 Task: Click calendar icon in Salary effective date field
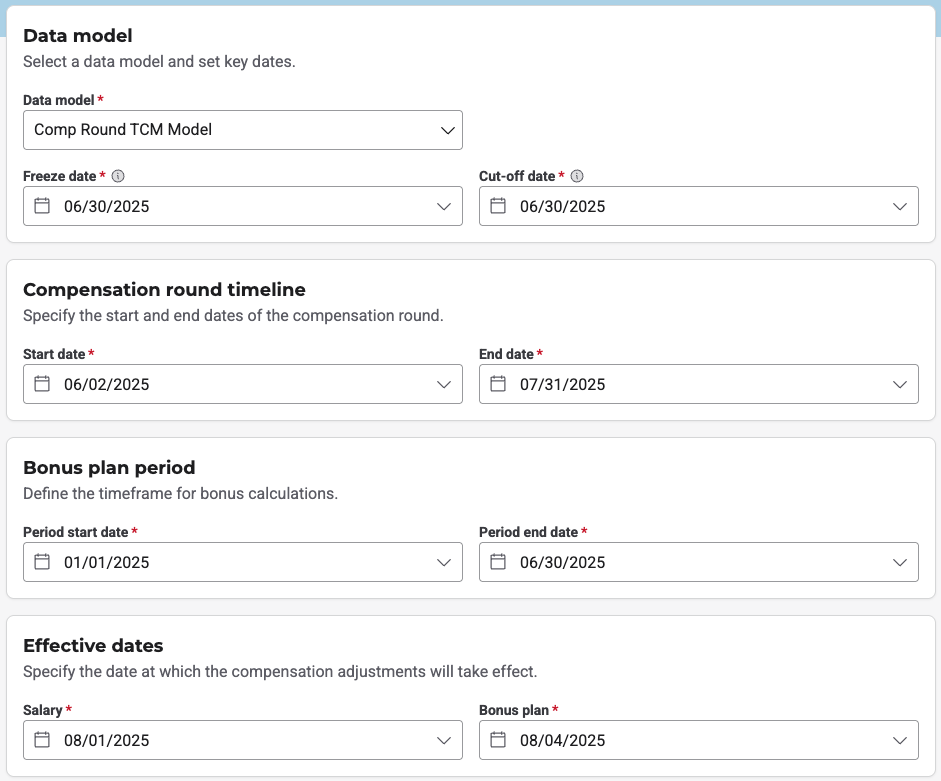pos(42,740)
